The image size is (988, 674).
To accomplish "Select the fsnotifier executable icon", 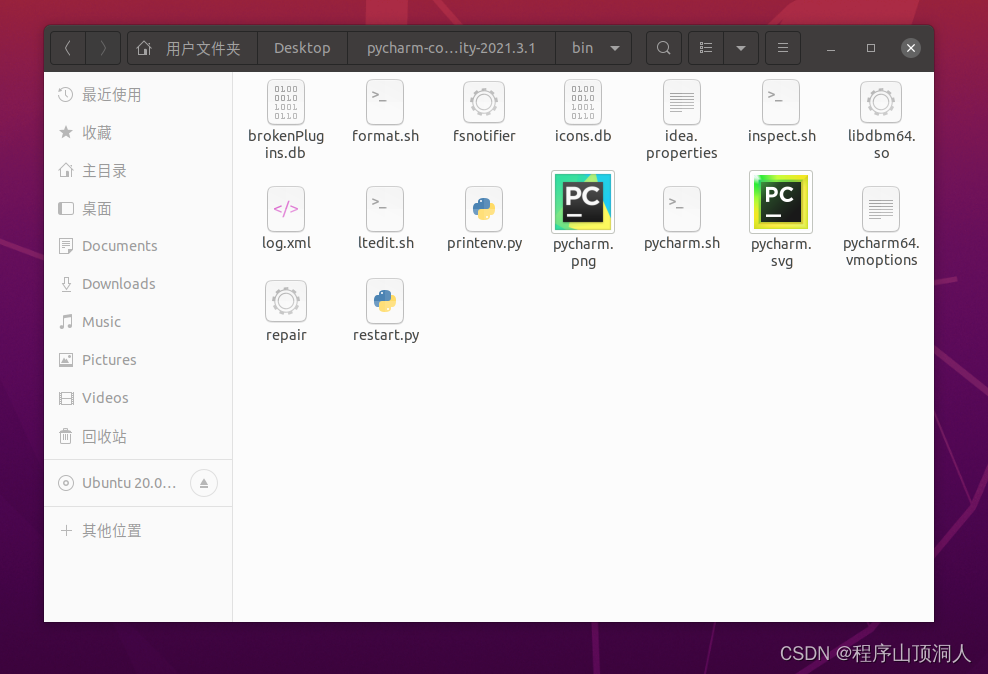I will point(484,101).
